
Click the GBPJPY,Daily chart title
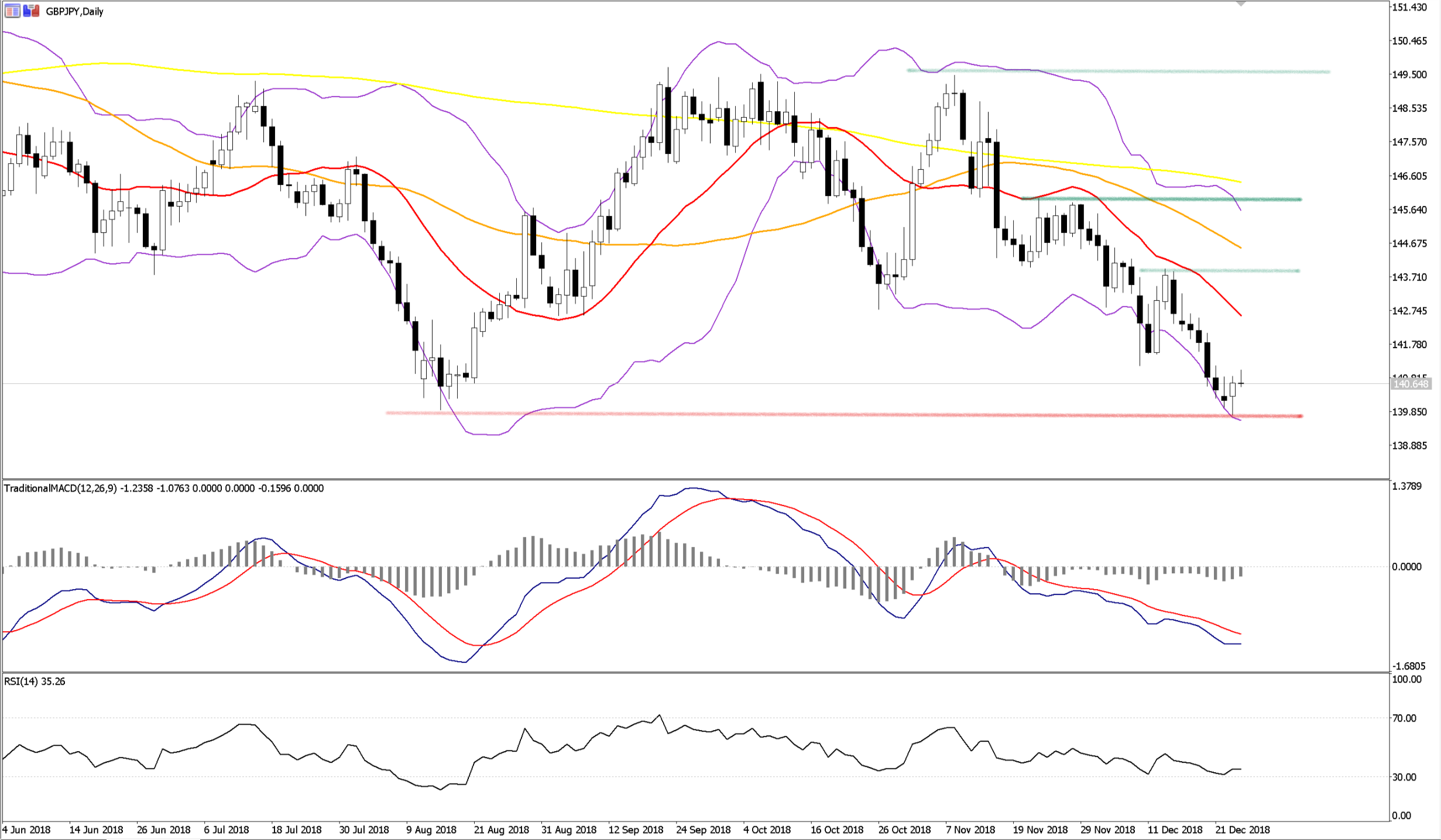[x=74, y=12]
